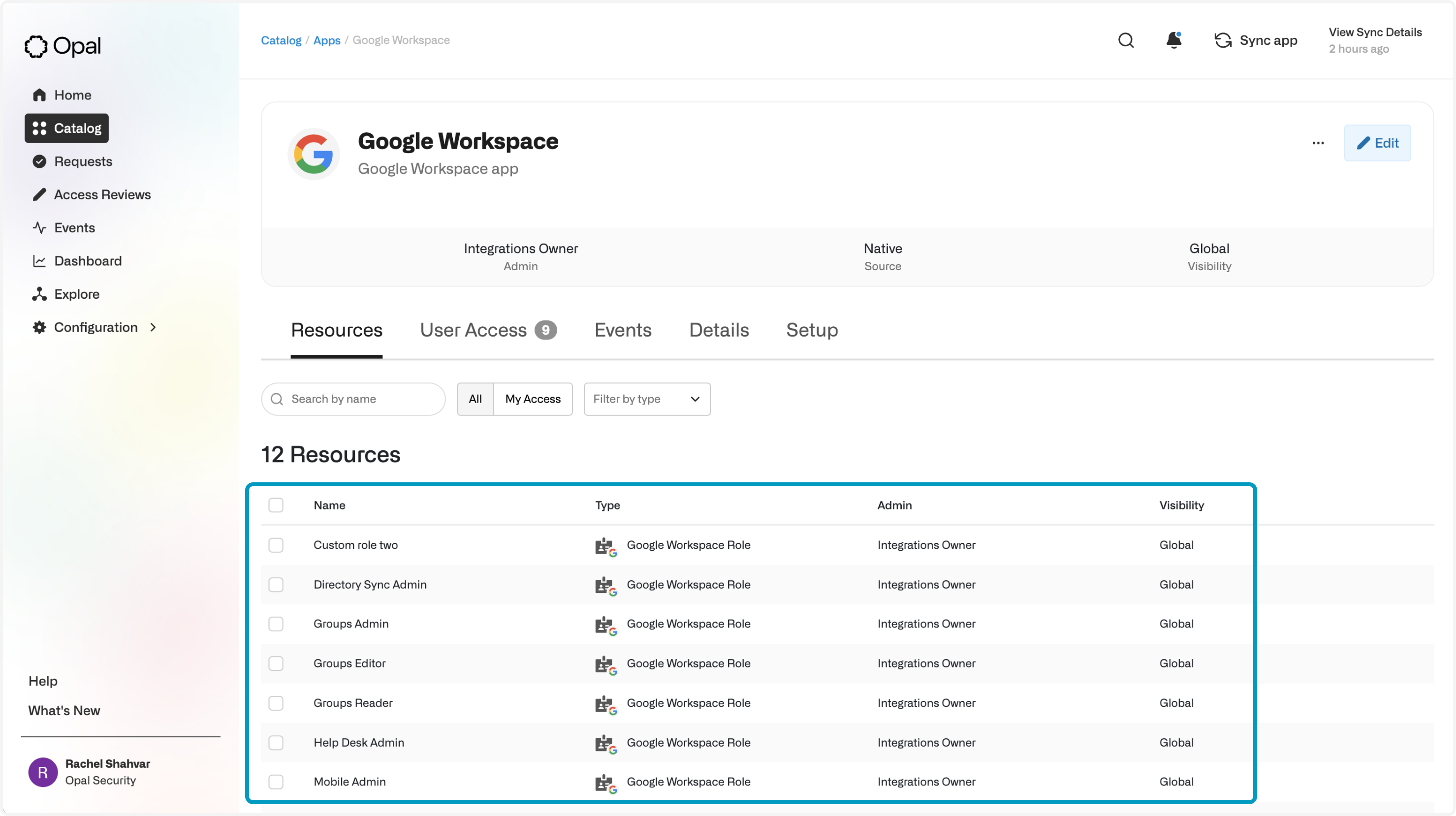This screenshot has height=816, width=1456.
Task: Click the Opal logo
Action: tap(63, 46)
